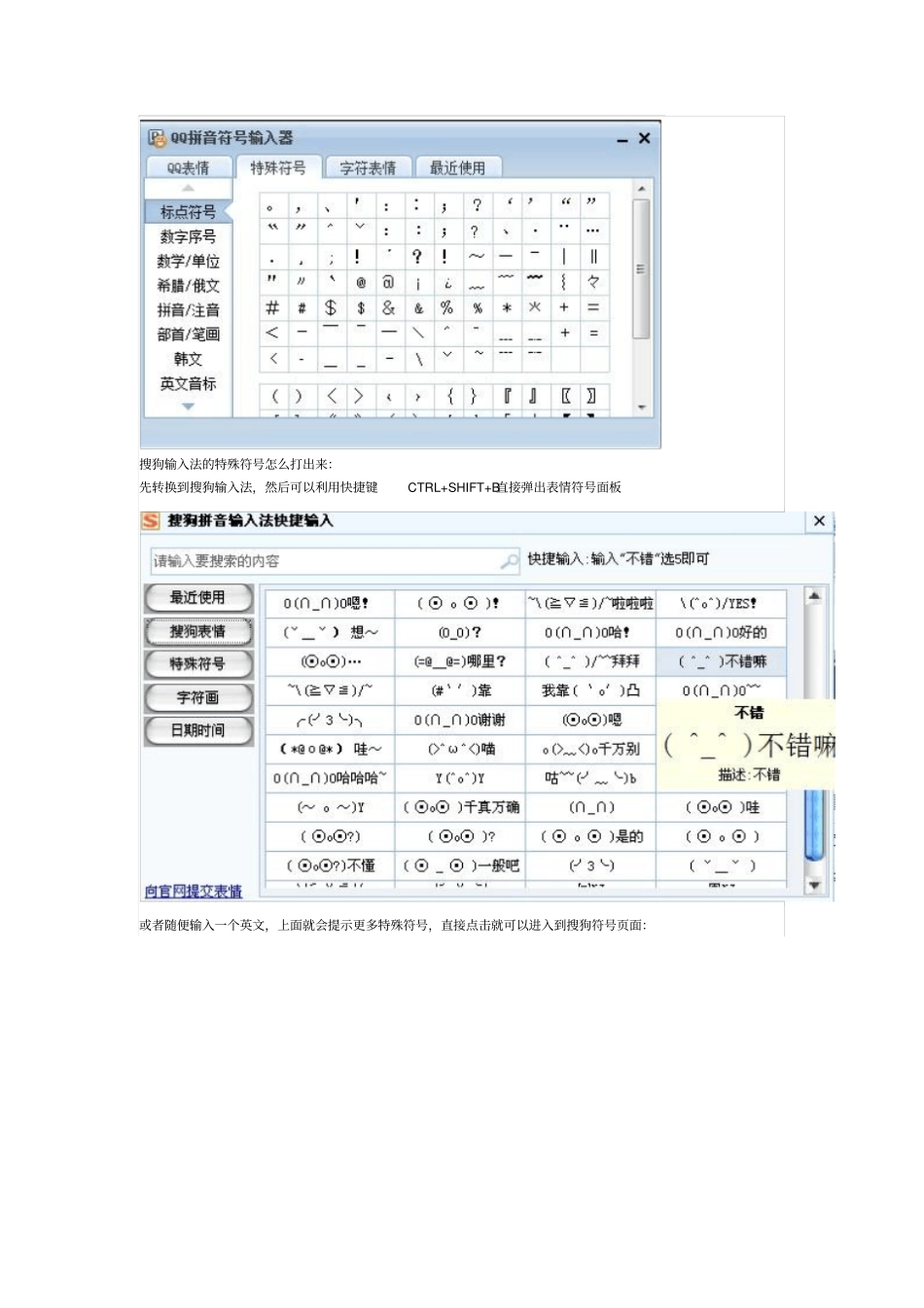The height and width of the screenshot is (1308, 924).
Task: Click the category list up arrow
Action: click(188, 189)
